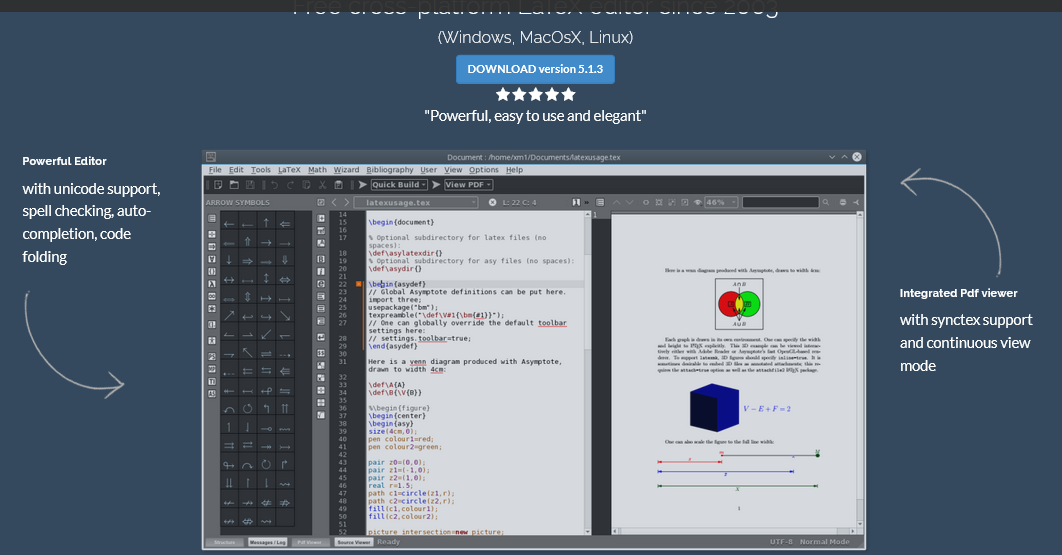Click the Copy toolbar icon

(x=306, y=184)
